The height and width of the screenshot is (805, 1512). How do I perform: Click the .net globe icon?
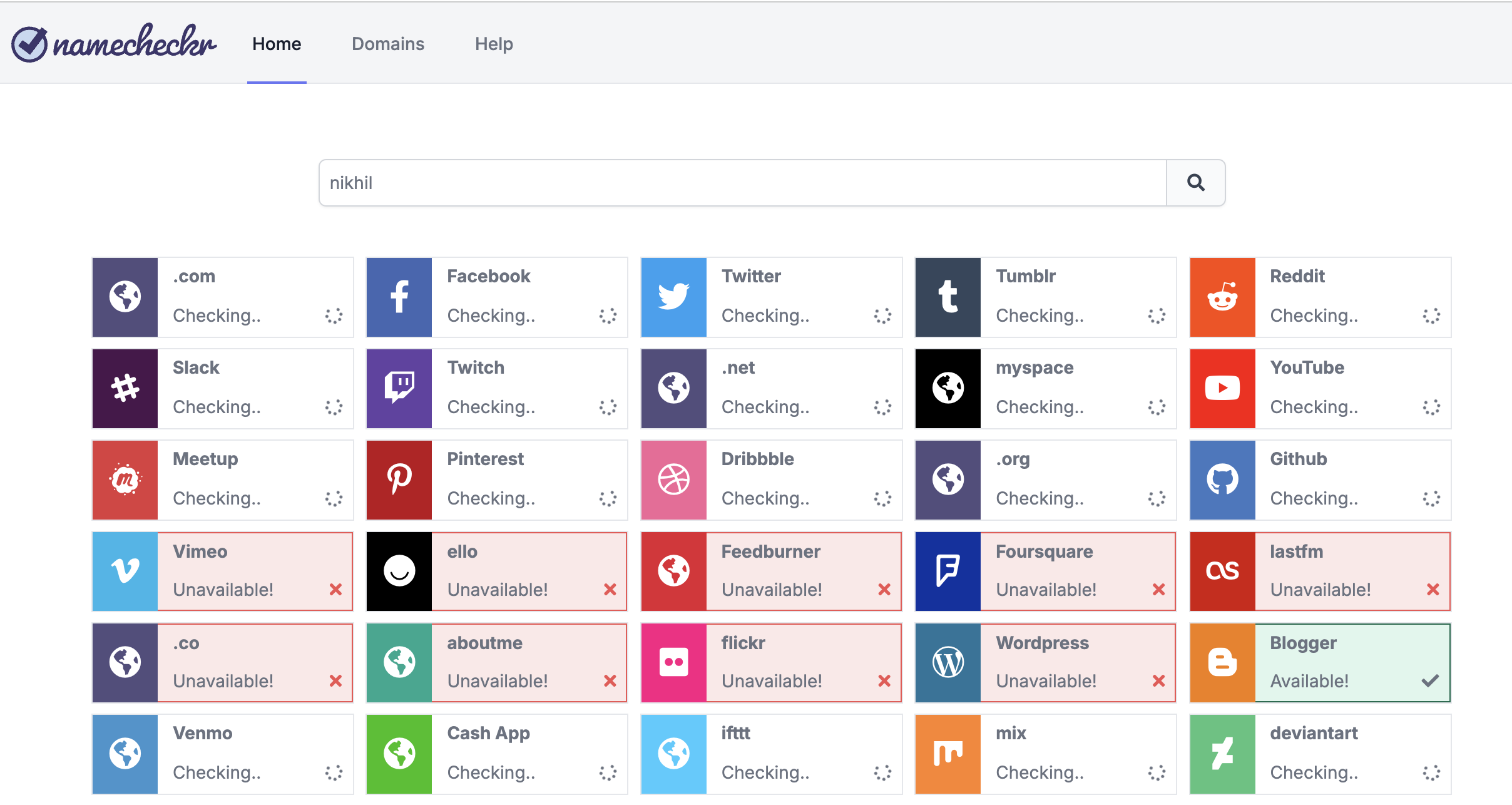tap(674, 389)
